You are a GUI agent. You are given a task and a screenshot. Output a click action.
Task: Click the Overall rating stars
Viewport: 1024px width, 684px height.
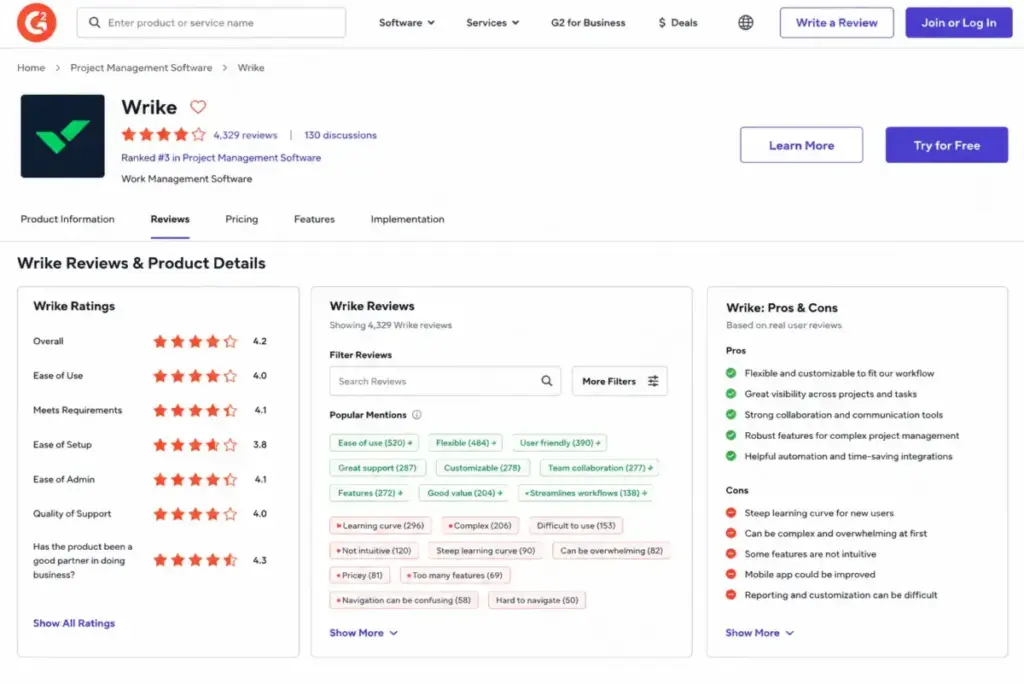point(195,341)
